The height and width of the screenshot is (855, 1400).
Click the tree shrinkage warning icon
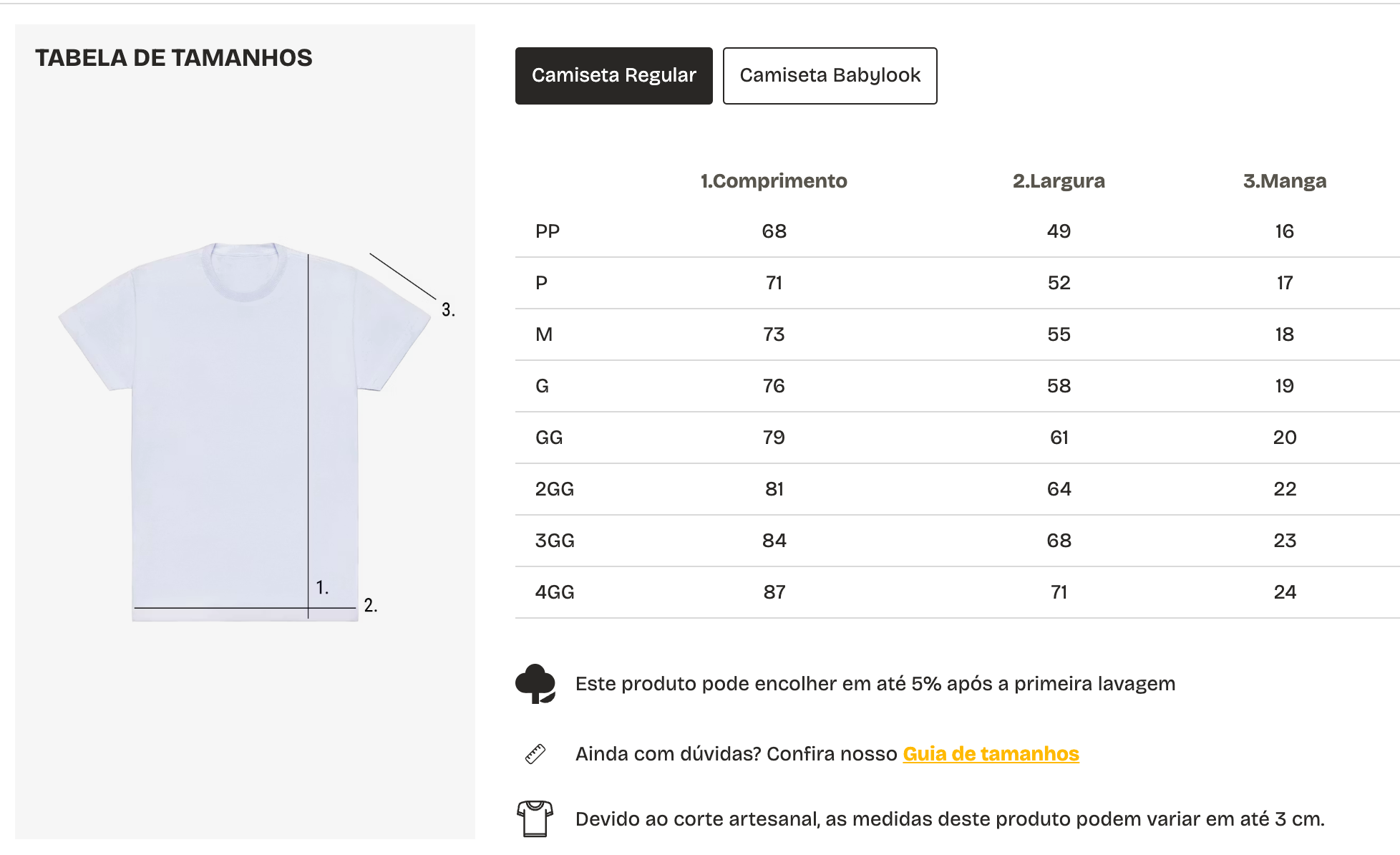[x=535, y=684]
